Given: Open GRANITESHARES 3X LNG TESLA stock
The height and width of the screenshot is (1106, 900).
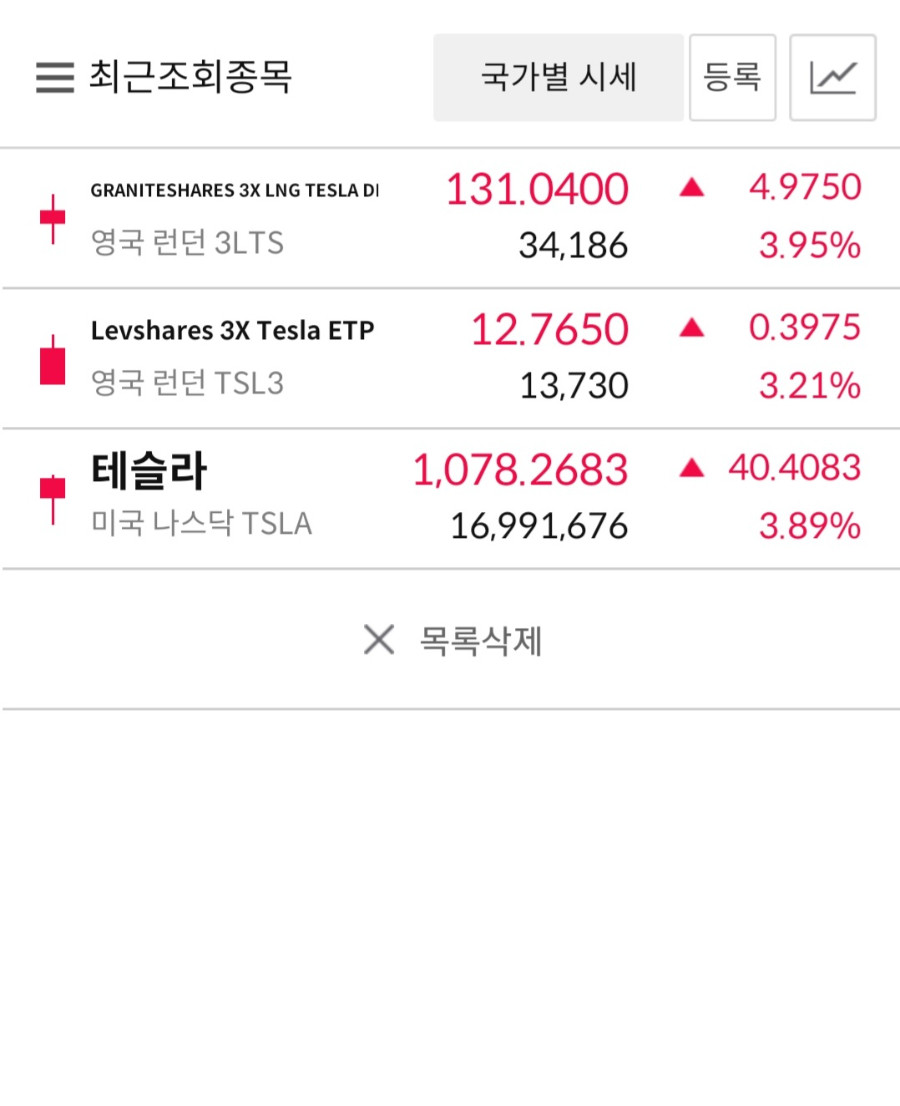Looking at the screenshot, I should click(450, 218).
